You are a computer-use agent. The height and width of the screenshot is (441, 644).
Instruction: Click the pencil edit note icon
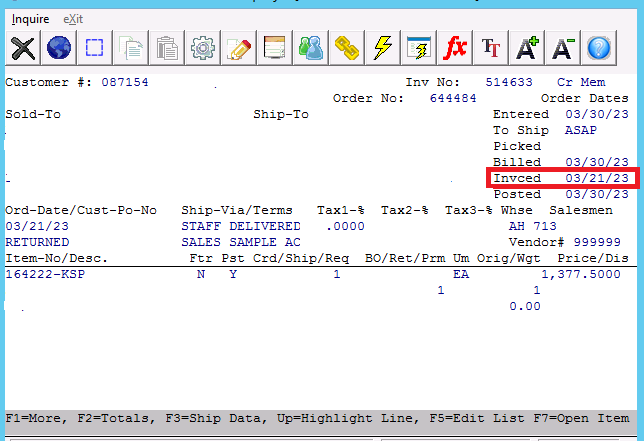(239, 48)
